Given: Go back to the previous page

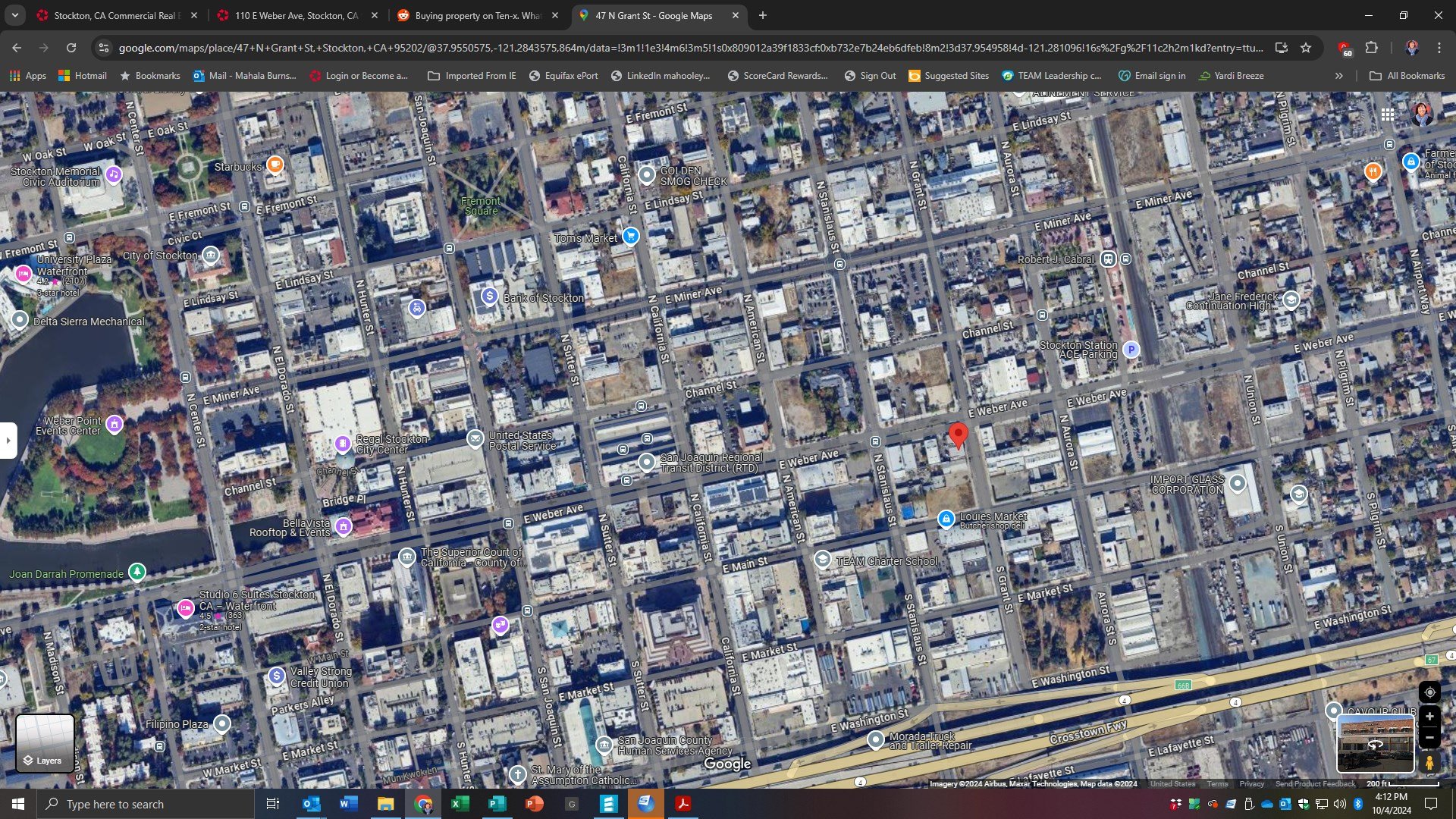Looking at the screenshot, I should (x=17, y=48).
